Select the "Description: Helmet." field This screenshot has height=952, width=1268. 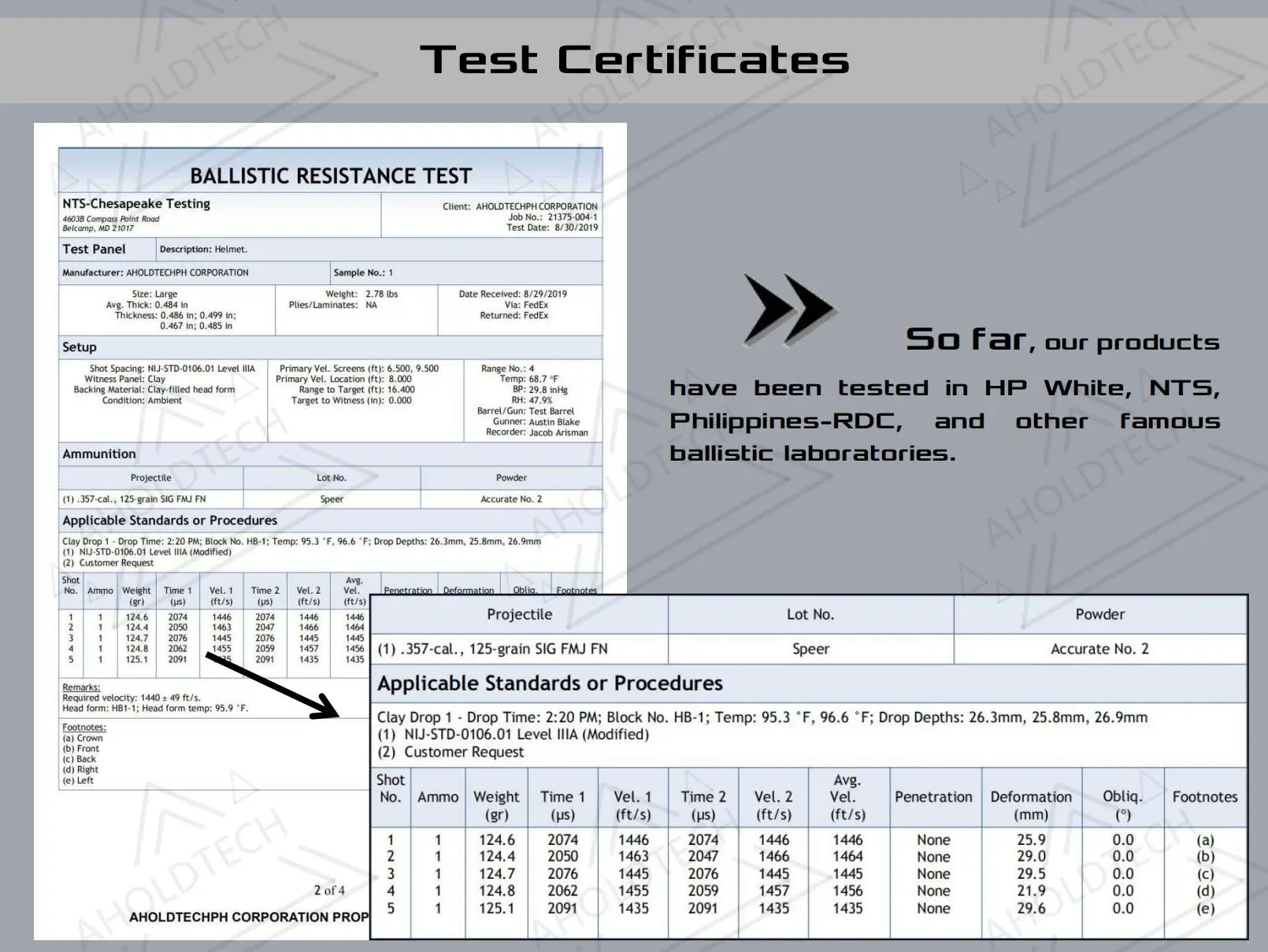(x=203, y=250)
